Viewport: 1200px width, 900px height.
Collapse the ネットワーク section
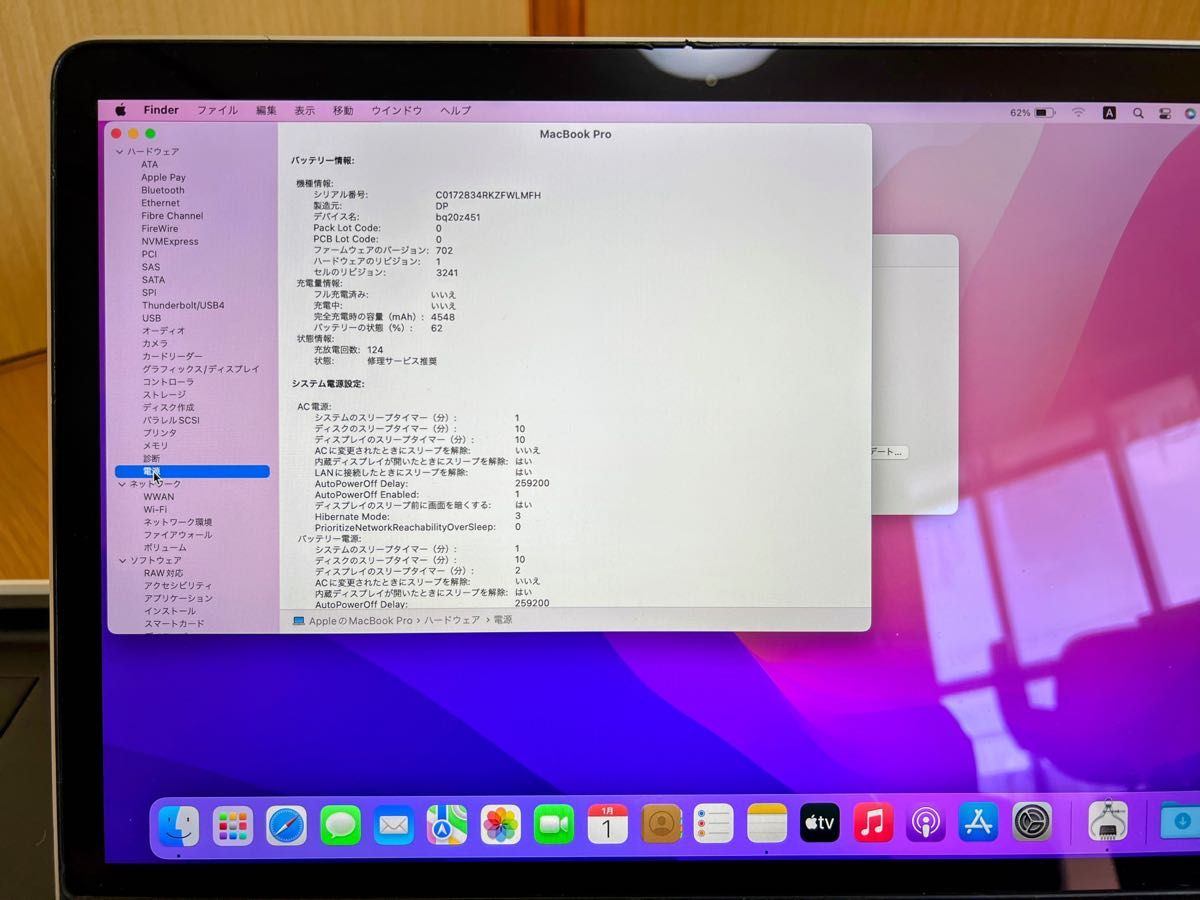point(120,484)
